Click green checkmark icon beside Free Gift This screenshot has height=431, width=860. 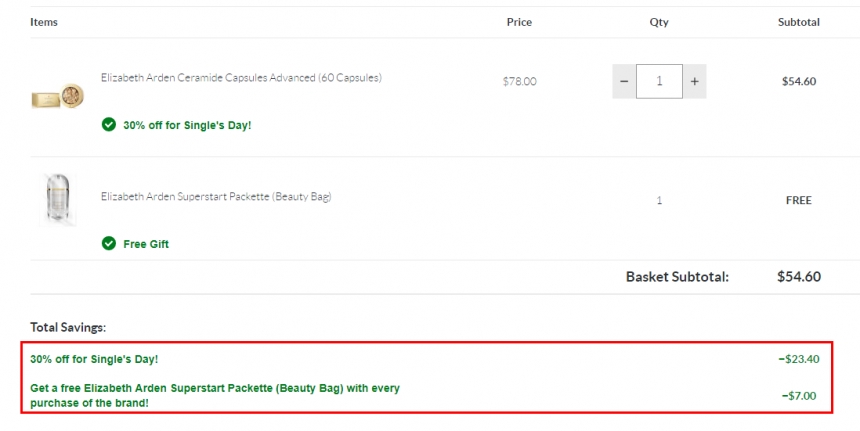[x=108, y=243]
